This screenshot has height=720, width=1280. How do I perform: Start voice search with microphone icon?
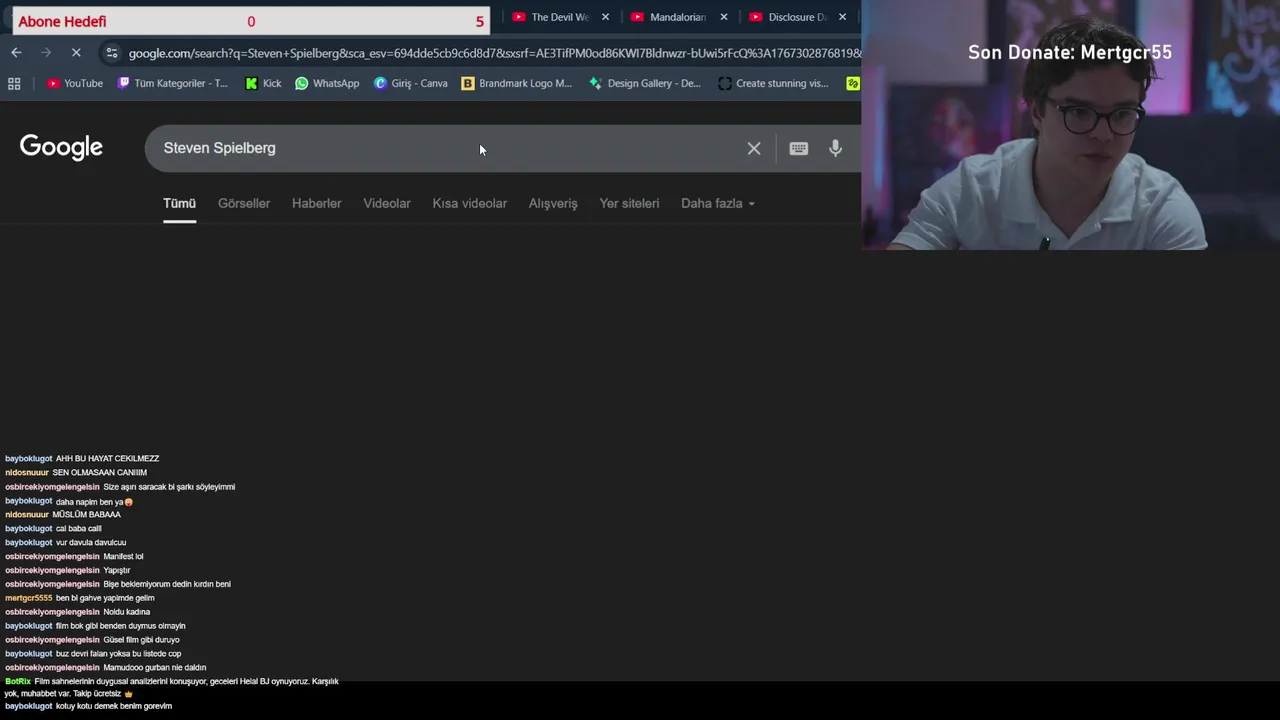(835, 149)
